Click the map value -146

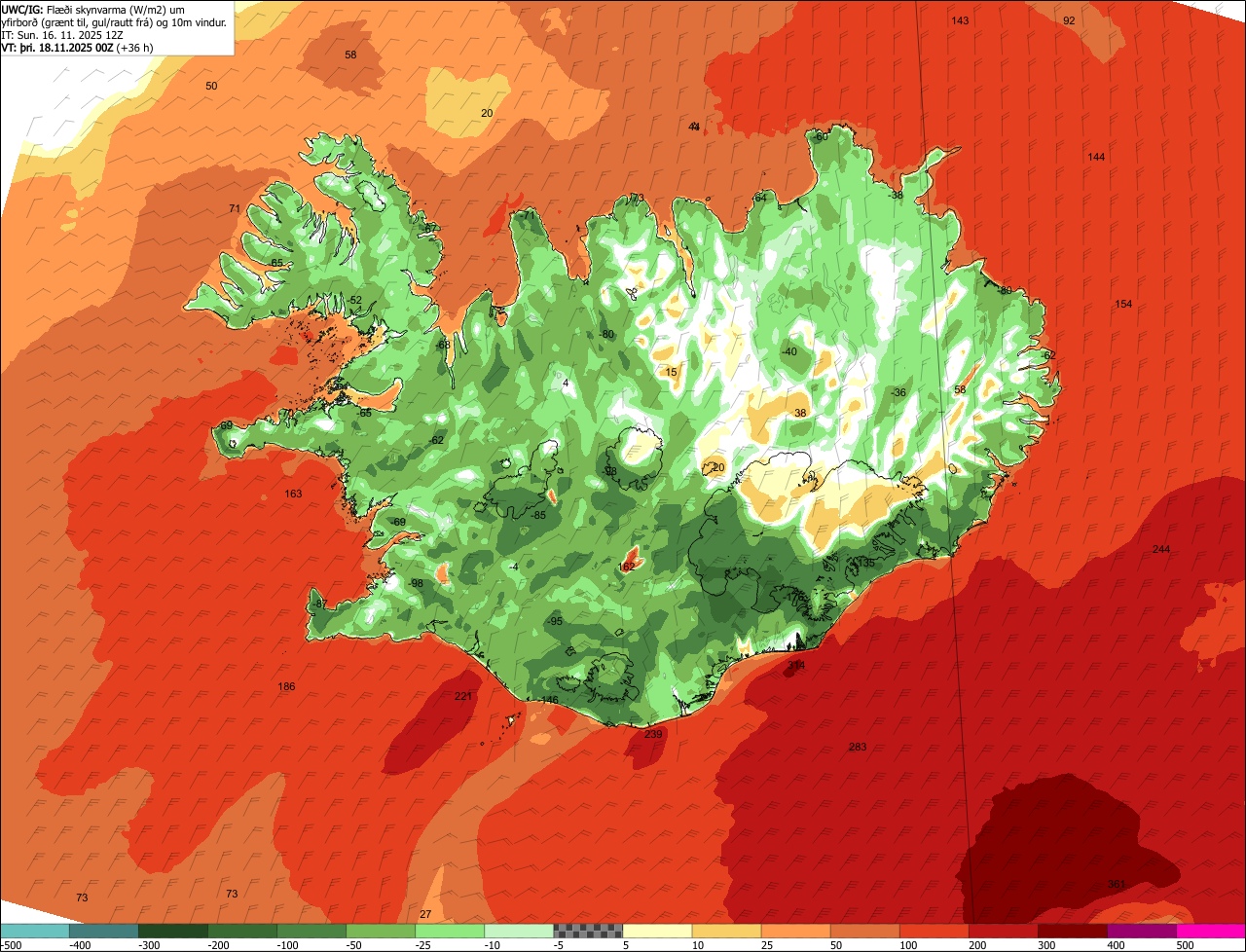point(549,700)
